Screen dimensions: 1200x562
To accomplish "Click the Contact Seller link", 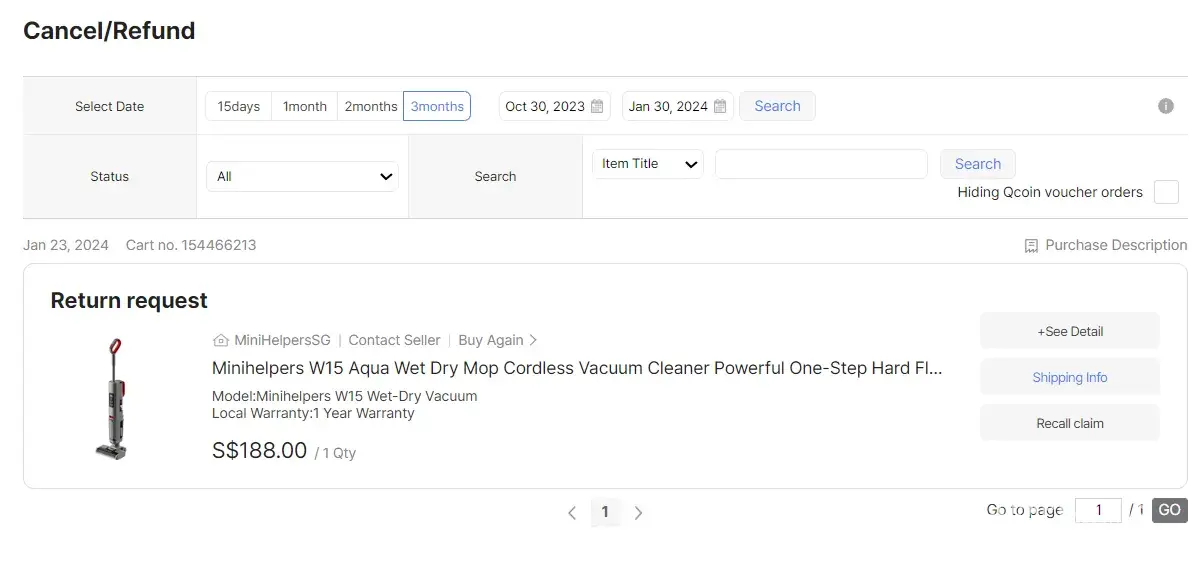I will pos(394,340).
